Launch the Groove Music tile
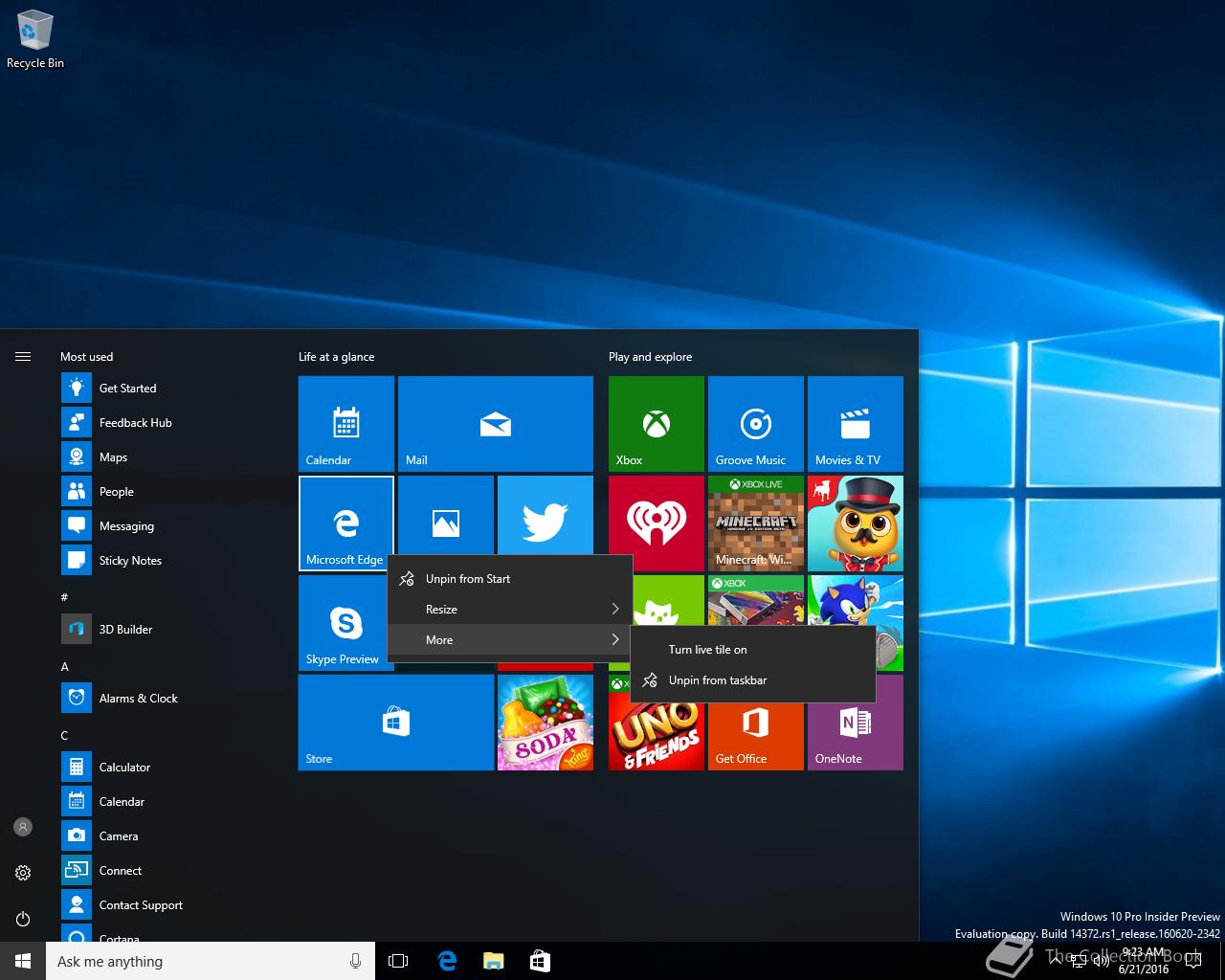 755,423
